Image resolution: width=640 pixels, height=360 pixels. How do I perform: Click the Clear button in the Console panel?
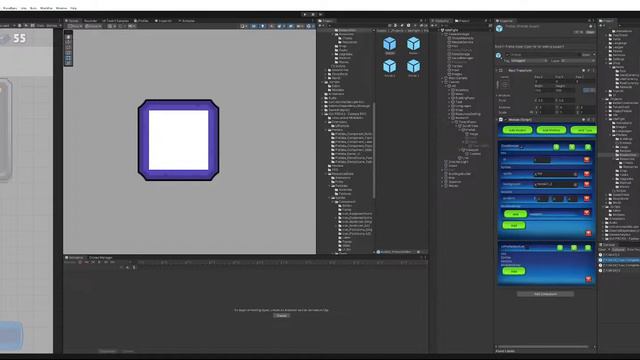click(x=602, y=249)
